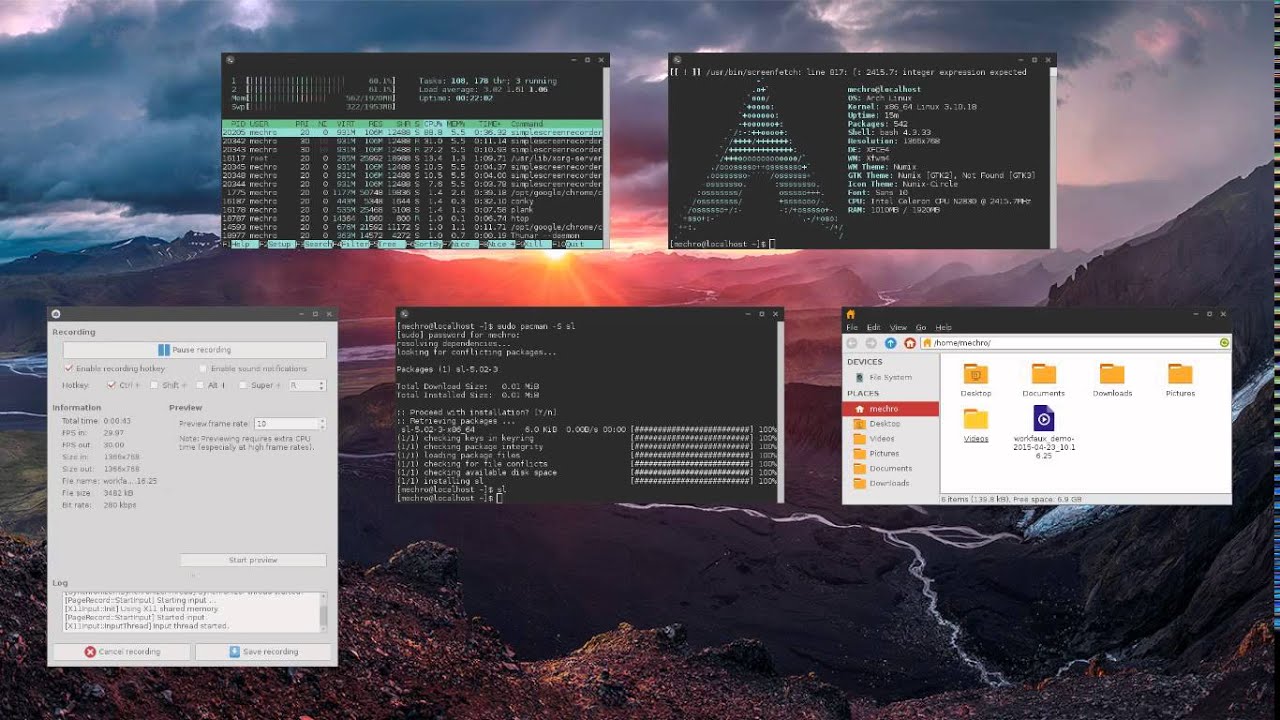
Task: Toggle the Alt + hotkey checkbox
Action: 201,385
